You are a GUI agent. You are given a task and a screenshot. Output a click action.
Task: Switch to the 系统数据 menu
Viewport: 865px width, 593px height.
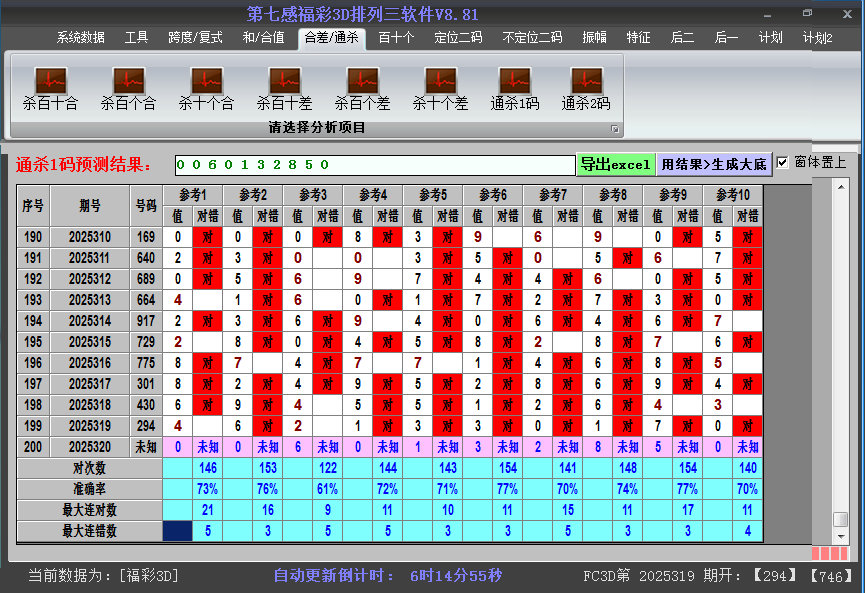[79, 38]
